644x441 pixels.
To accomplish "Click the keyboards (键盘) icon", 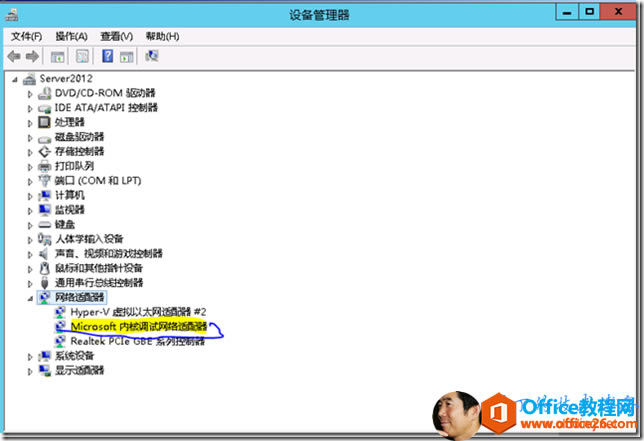I will pos(44,225).
